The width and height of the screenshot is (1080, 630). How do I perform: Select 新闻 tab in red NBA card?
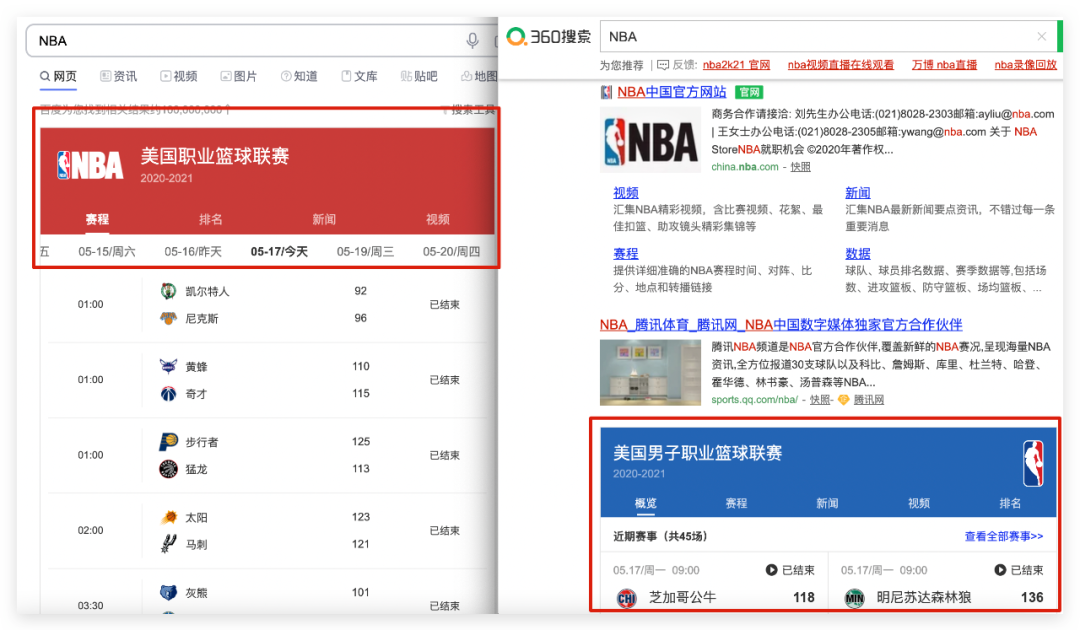click(x=324, y=220)
